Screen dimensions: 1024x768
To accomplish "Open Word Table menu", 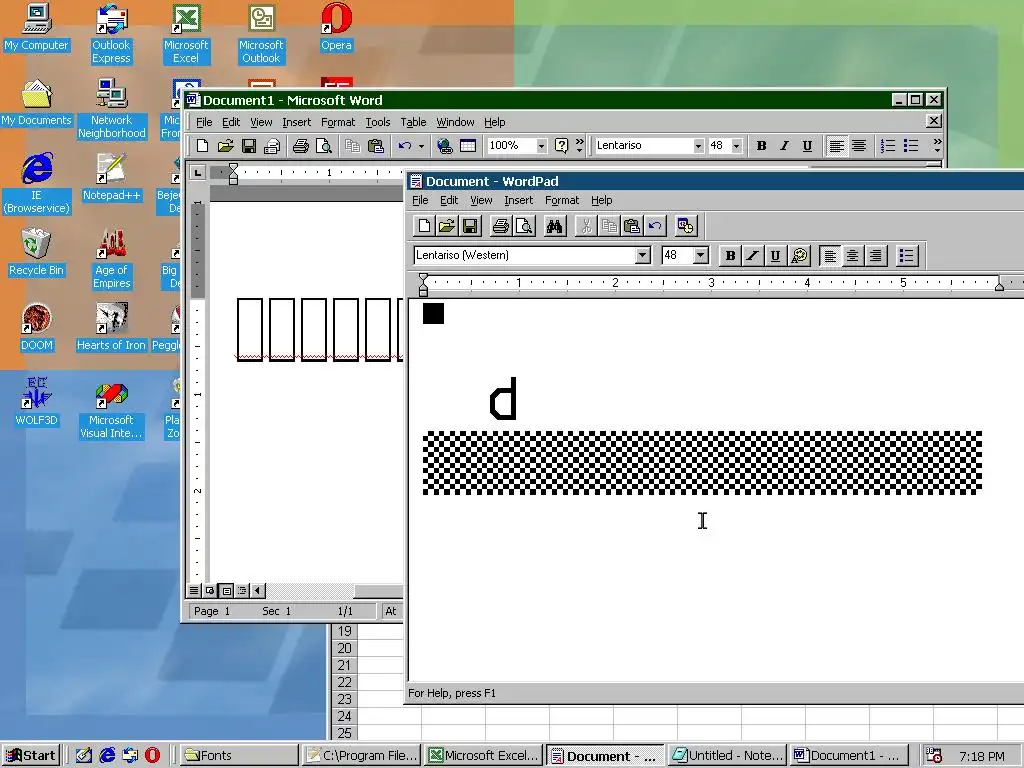I will click(413, 122).
